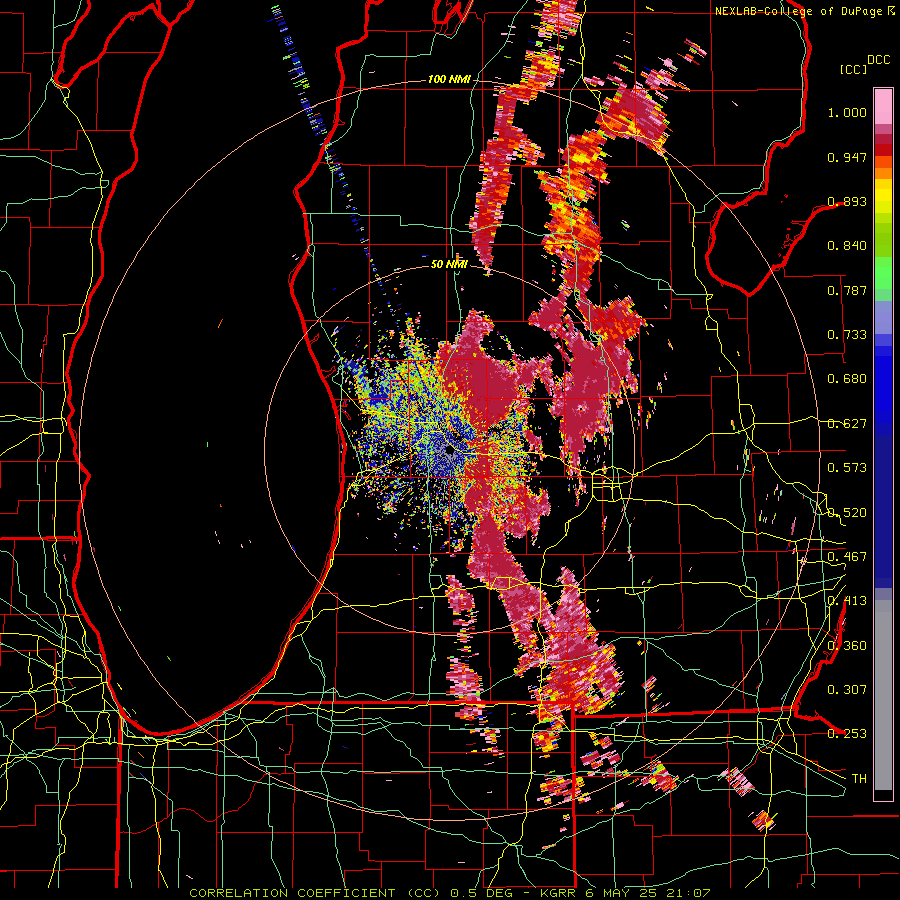This screenshot has width=900, height=900.
Task: Click the KGRR station identifier in caption
Action: tap(560, 893)
